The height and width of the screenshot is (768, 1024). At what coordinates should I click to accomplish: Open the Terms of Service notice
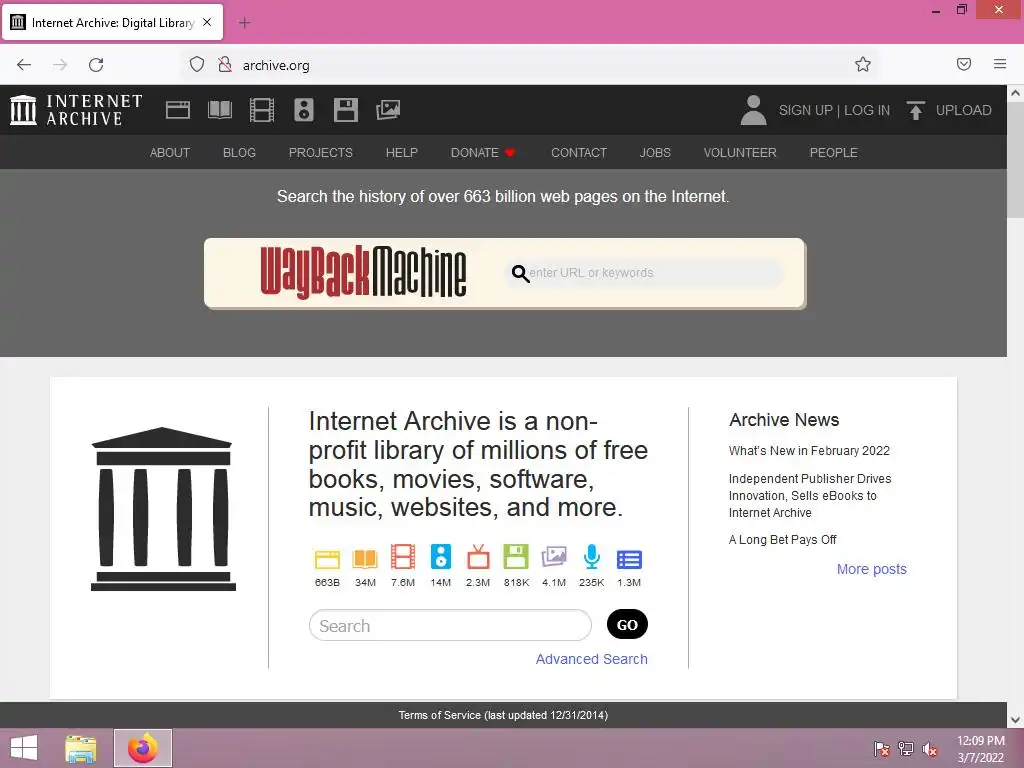coord(504,715)
